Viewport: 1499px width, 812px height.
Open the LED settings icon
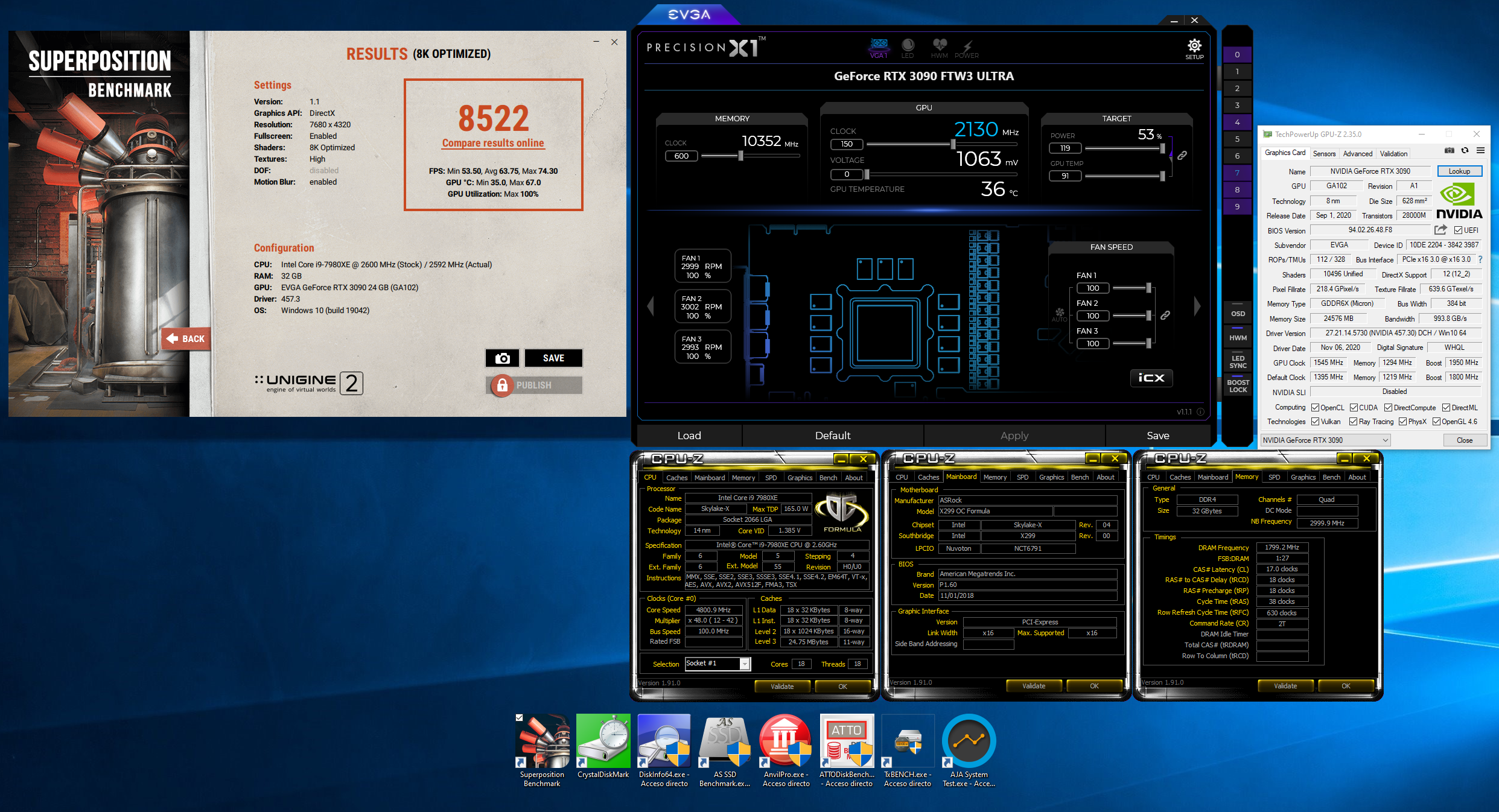[x=908, y=48]
